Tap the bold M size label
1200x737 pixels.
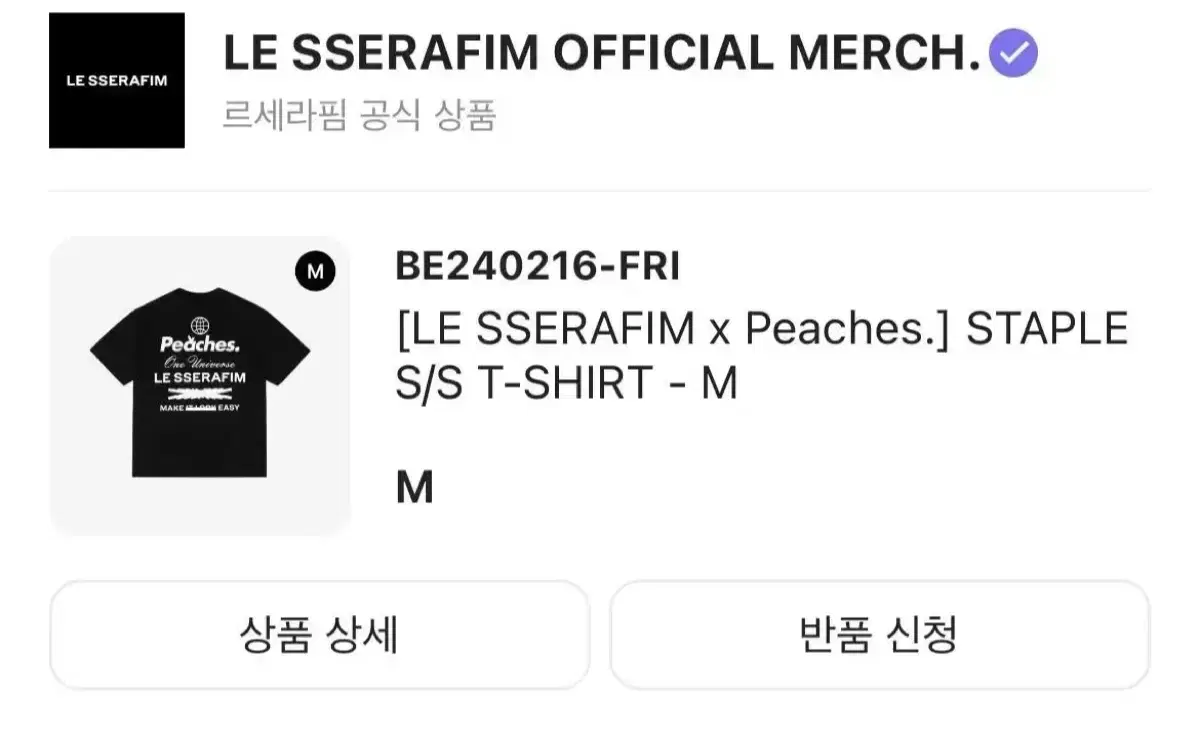coord(415,488)
